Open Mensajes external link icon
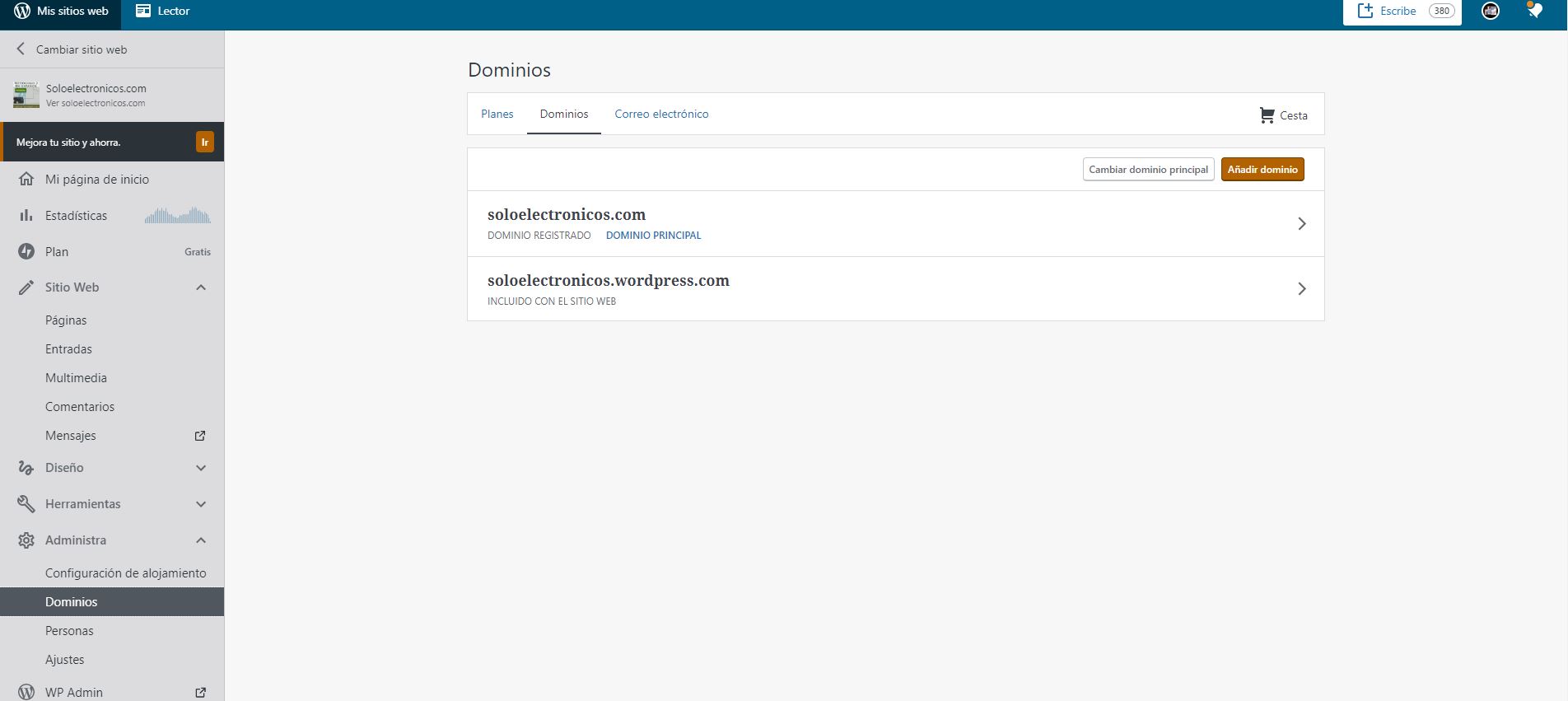The height and width of the screenshot is (701, 1568). coord(200,436)
